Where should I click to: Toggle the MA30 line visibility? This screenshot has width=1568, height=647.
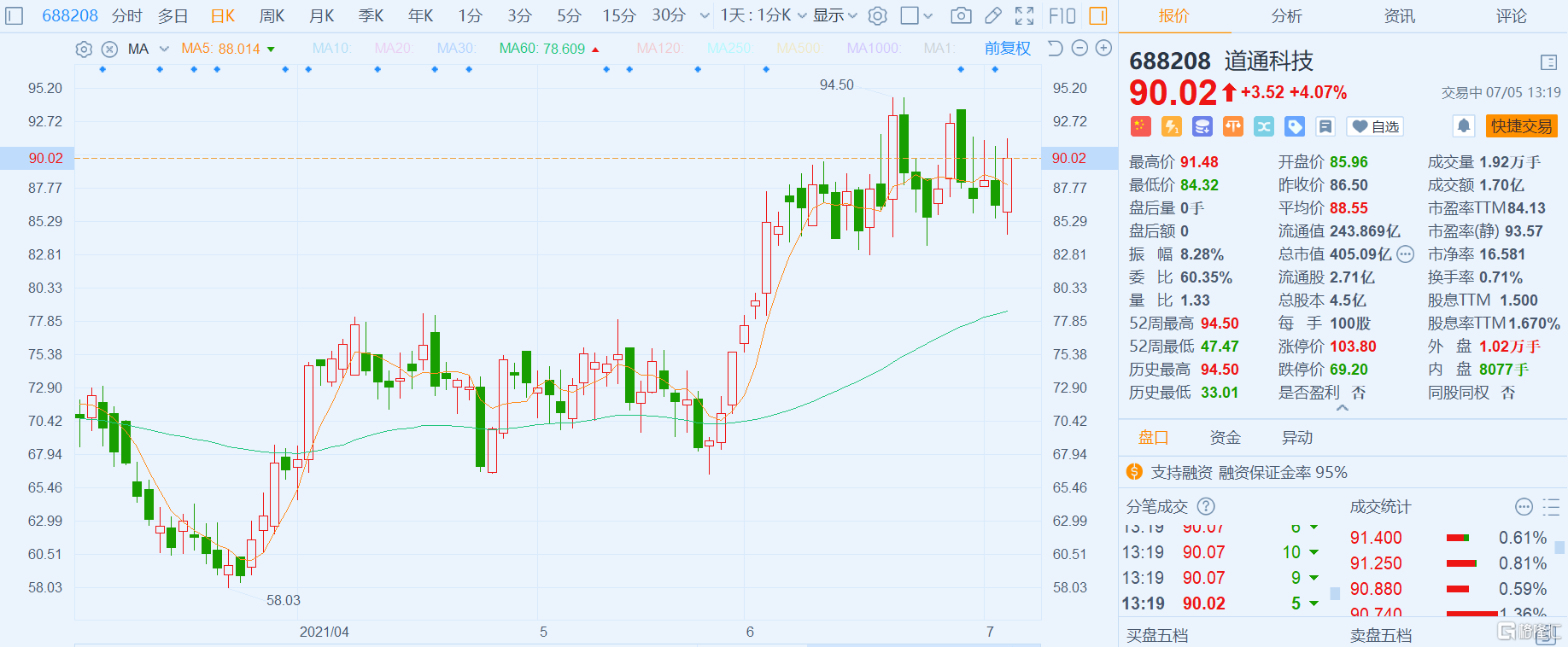456,49
